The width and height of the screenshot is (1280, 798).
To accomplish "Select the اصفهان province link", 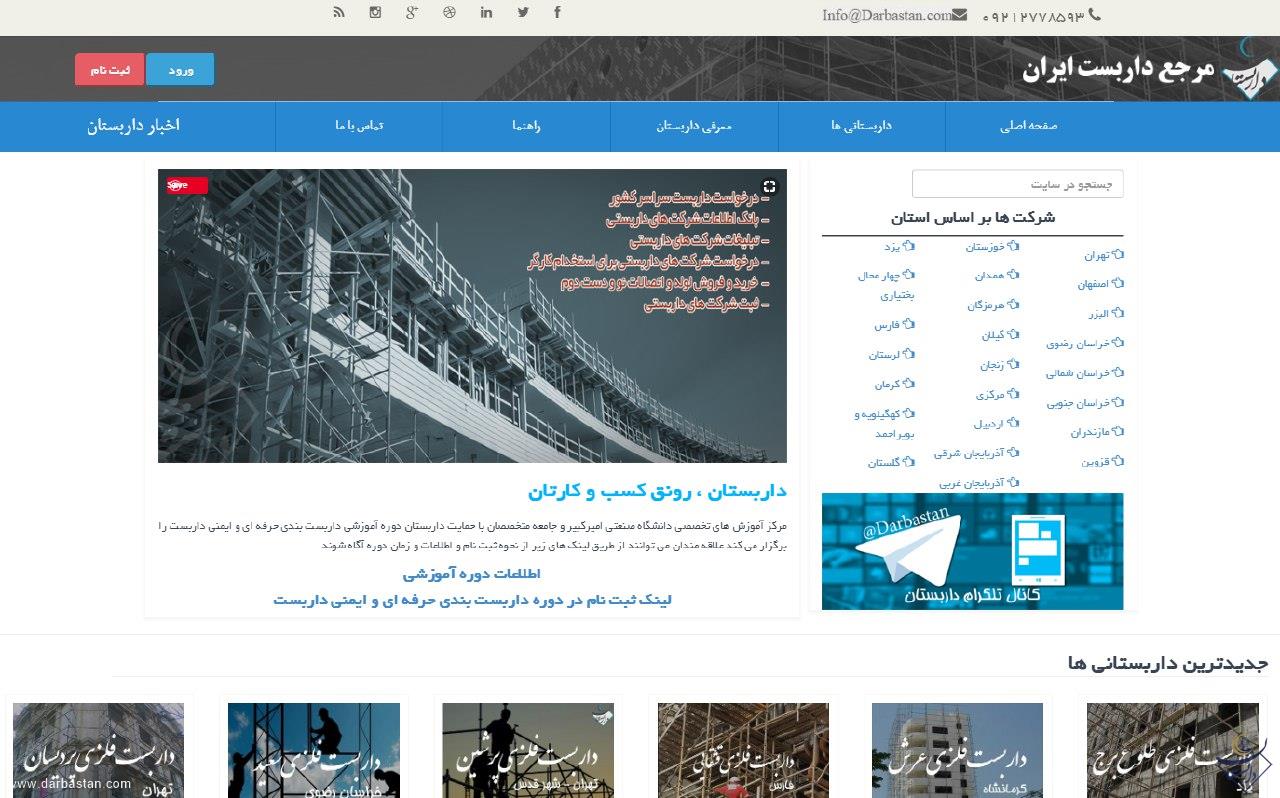I will (x=1101, y=284).
